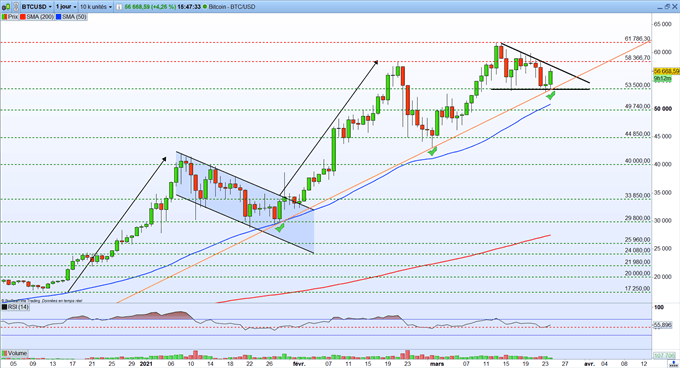Viewport: 680px width, 368px height.
Task: Toggle the SMA (50) indicator label
Action: [71, 17]
